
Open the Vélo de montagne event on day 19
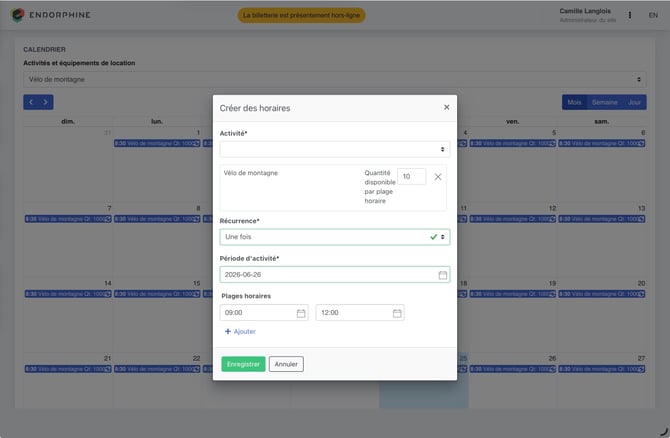click(512, 294)
